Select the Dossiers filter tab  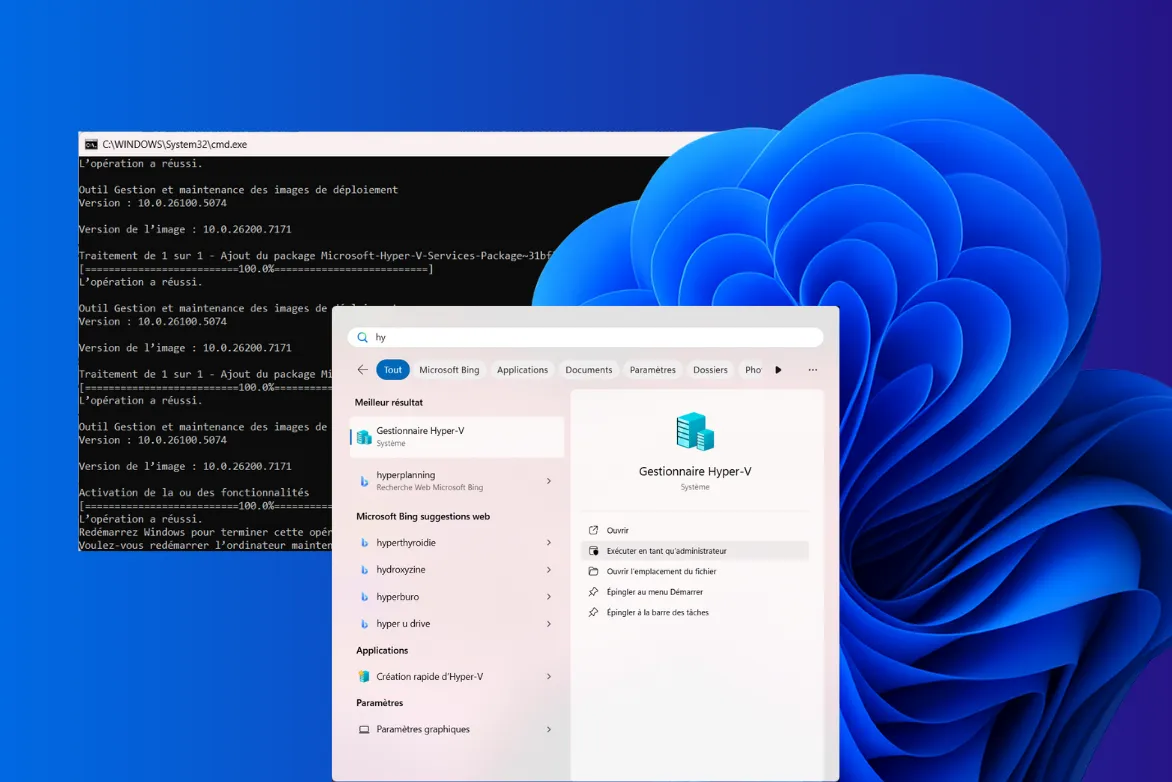tap(710, 369)
